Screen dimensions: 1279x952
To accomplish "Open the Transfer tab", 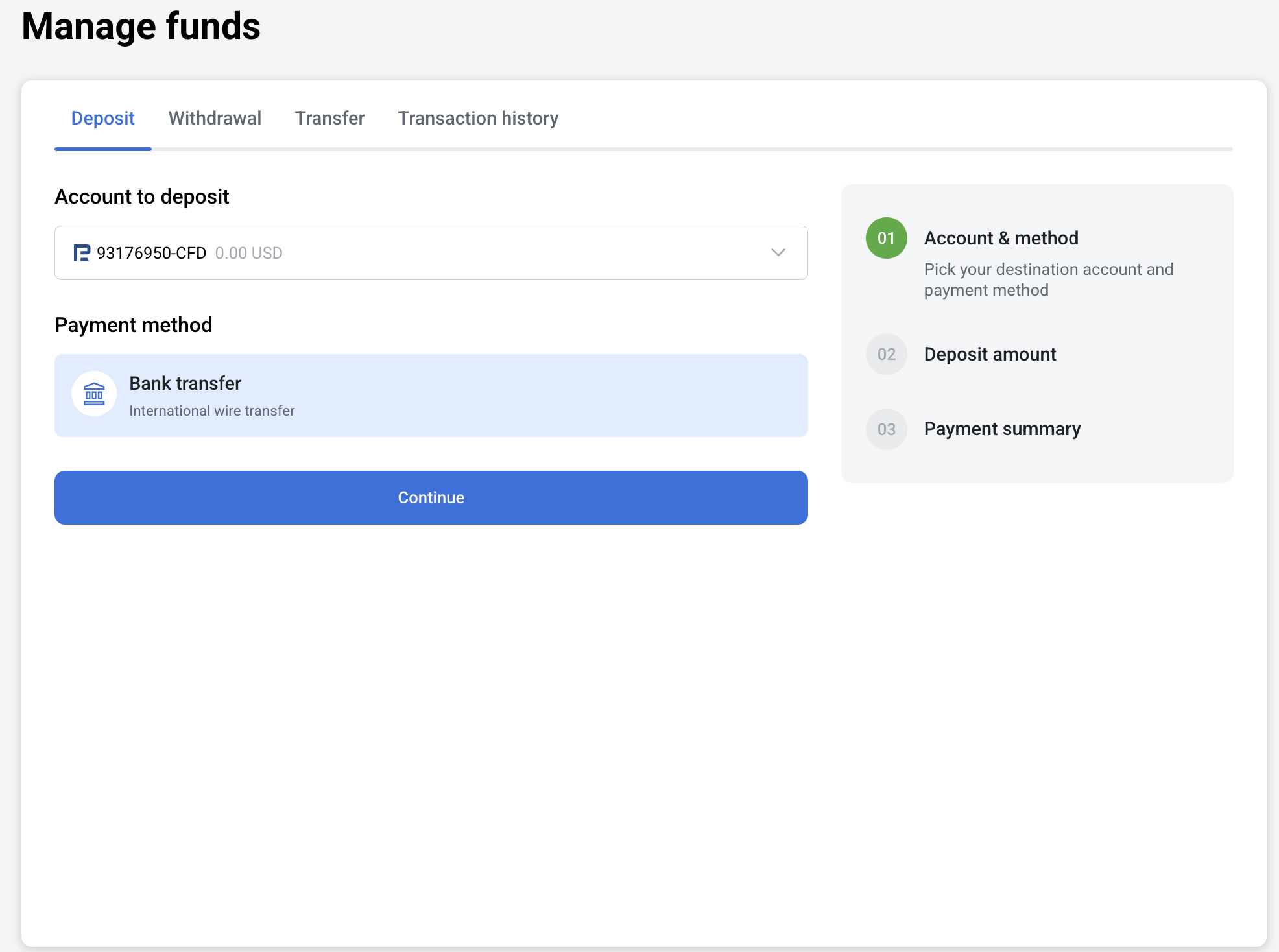I will [x=329, y=118].
